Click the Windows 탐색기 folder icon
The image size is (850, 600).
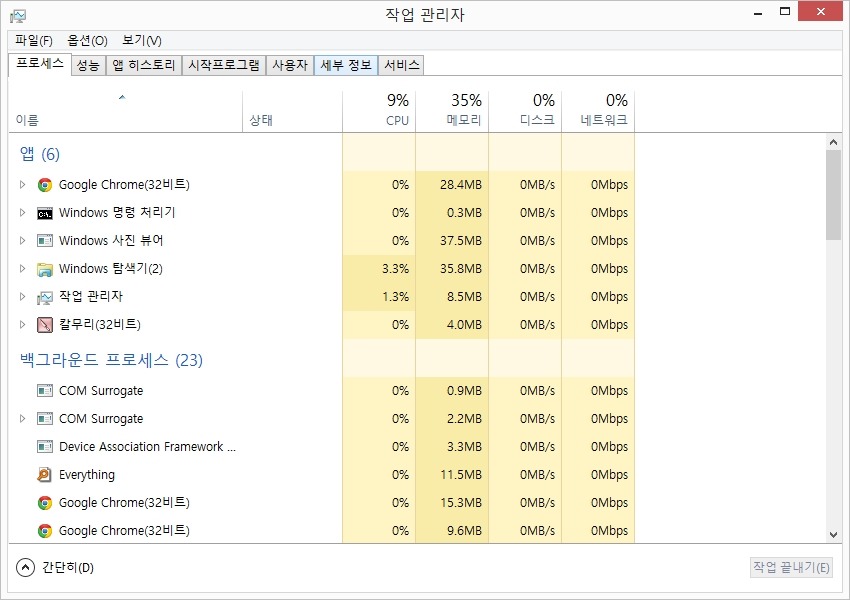(x=44, y=269)
